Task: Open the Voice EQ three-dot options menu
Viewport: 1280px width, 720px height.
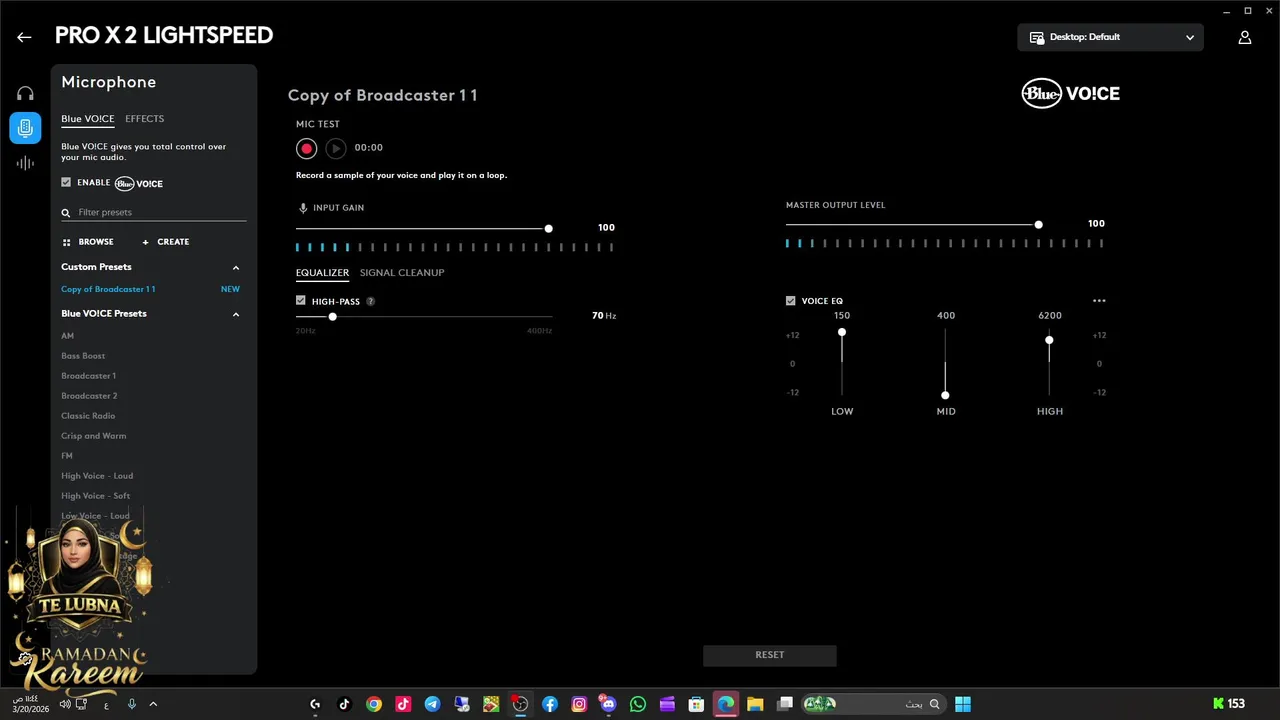Action: coord(1099,301)
